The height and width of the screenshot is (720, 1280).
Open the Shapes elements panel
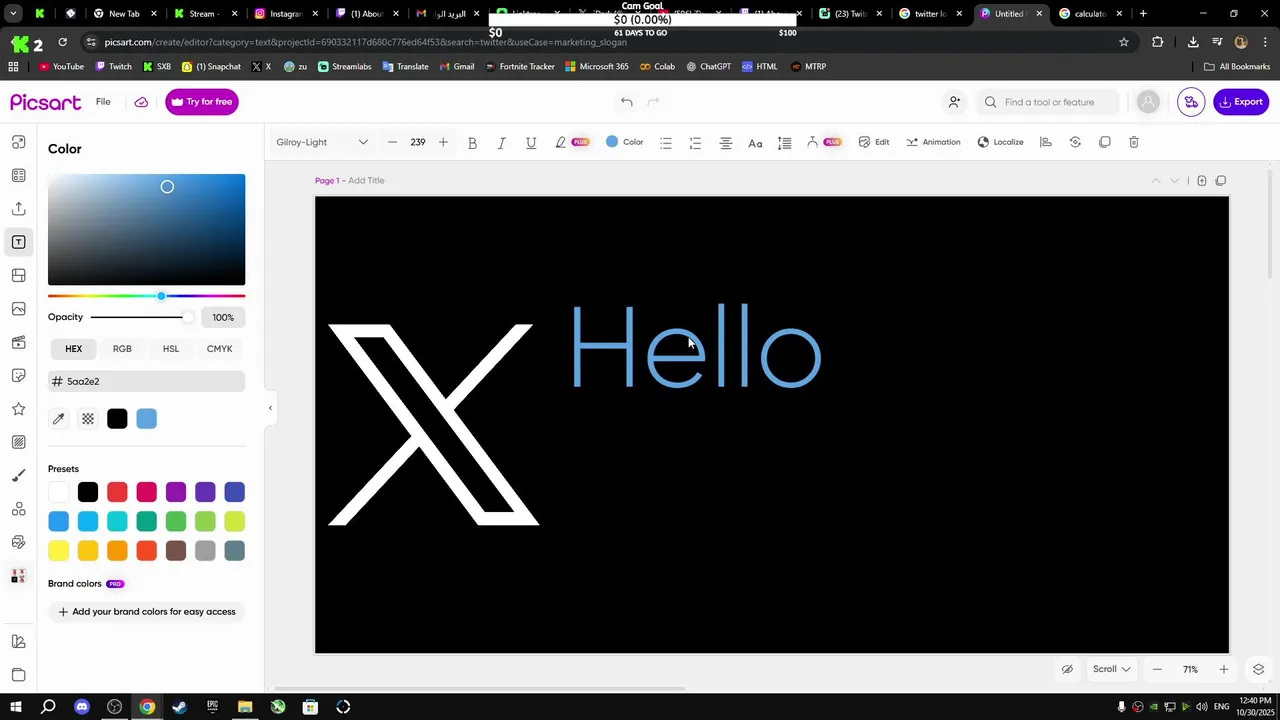coord(18,509)
